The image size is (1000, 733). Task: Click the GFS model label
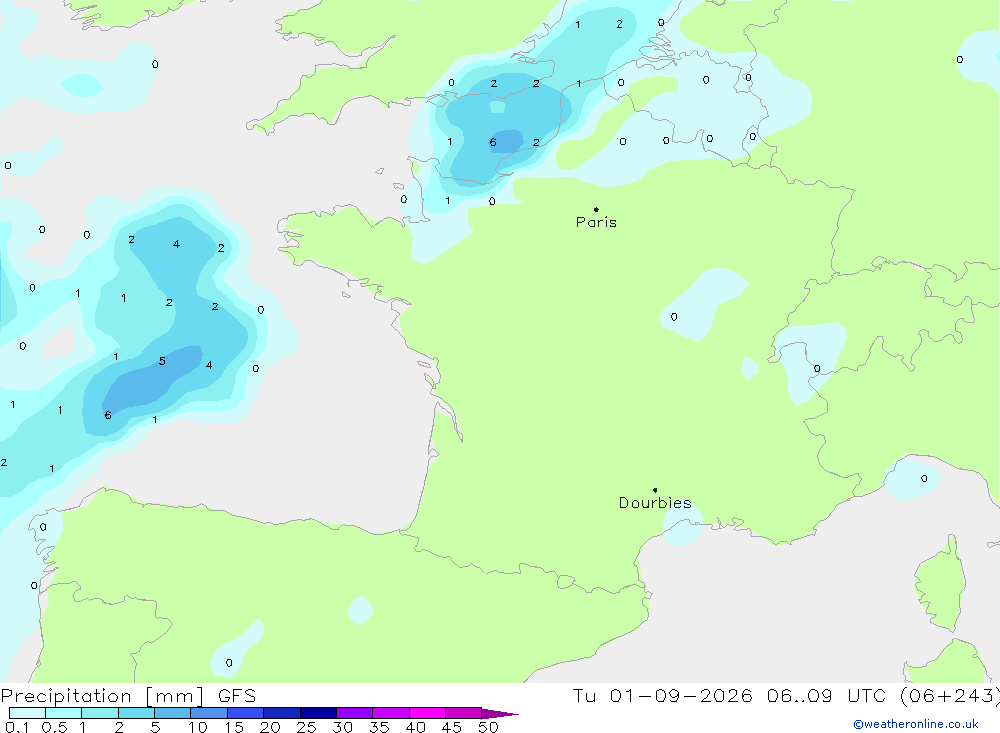[237, 696]
